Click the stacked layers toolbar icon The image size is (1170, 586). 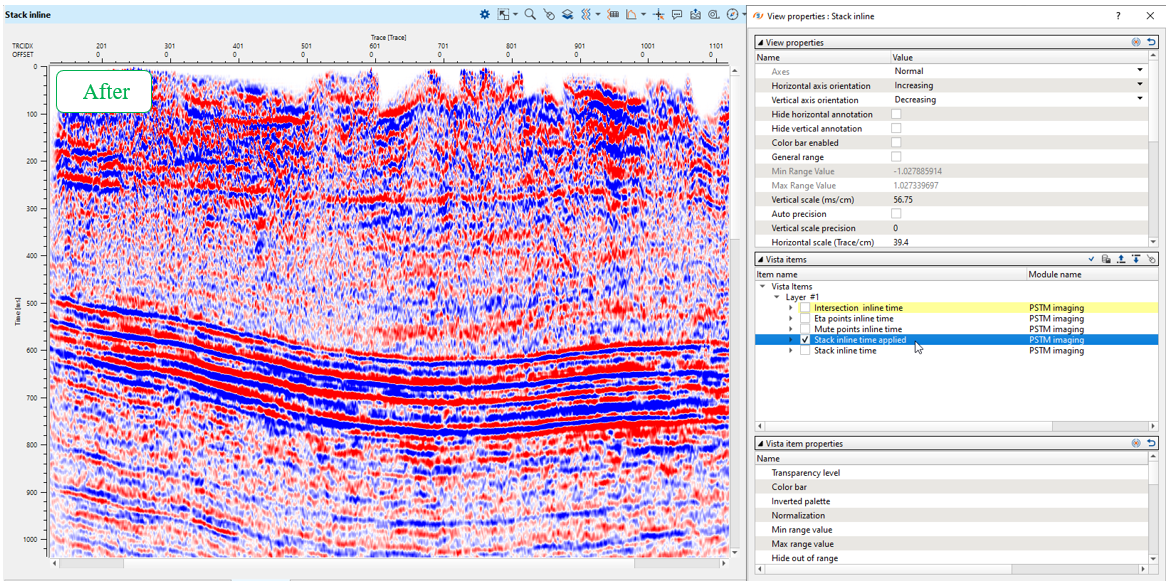click(566, 15)
